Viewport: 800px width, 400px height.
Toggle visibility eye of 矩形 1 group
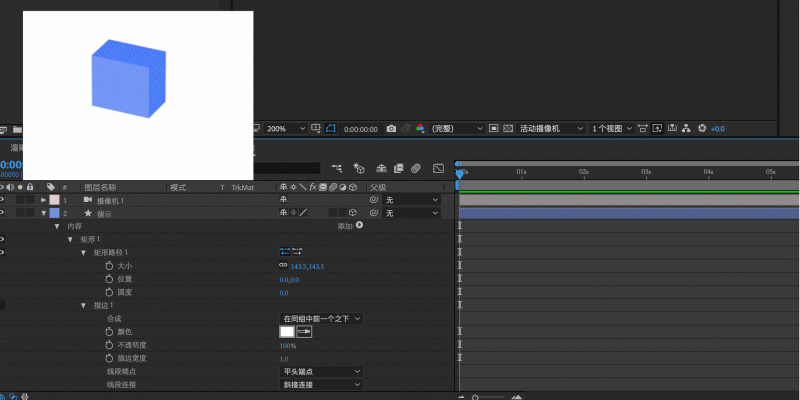pyautogui.click(x=2, y=239)
